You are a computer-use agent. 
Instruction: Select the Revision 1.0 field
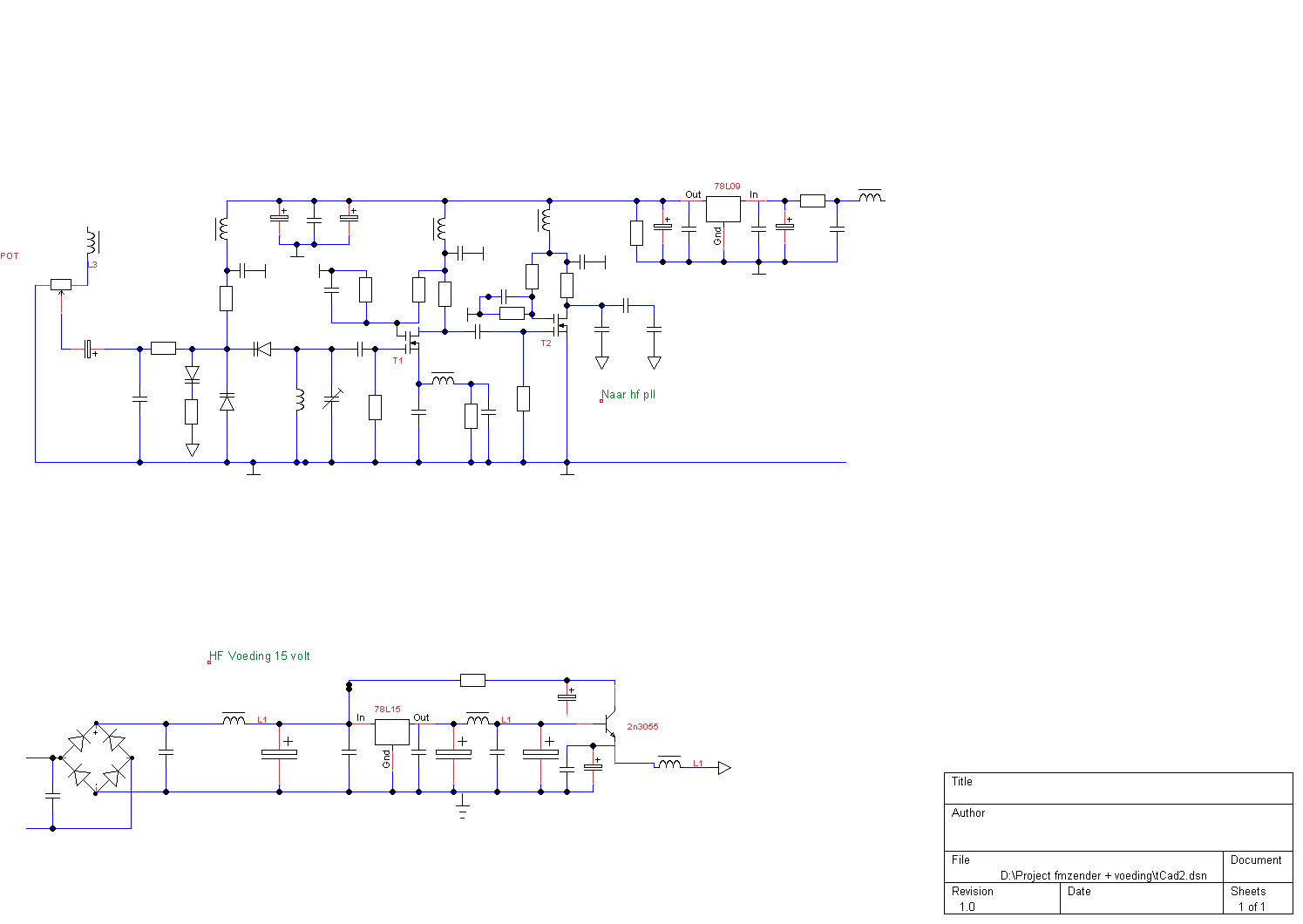(1001, 899)
